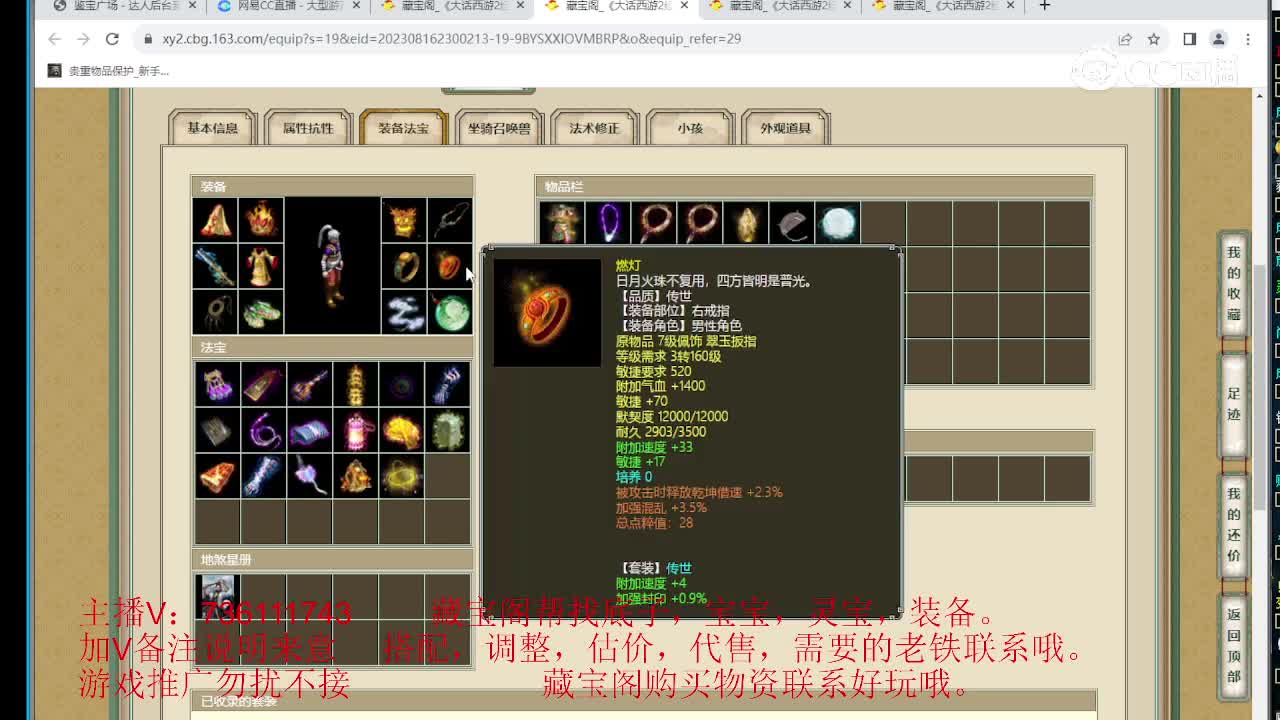Viewport: 1280px width, 720px height.
Task: Reload the current page
Action: click(112, 39)
